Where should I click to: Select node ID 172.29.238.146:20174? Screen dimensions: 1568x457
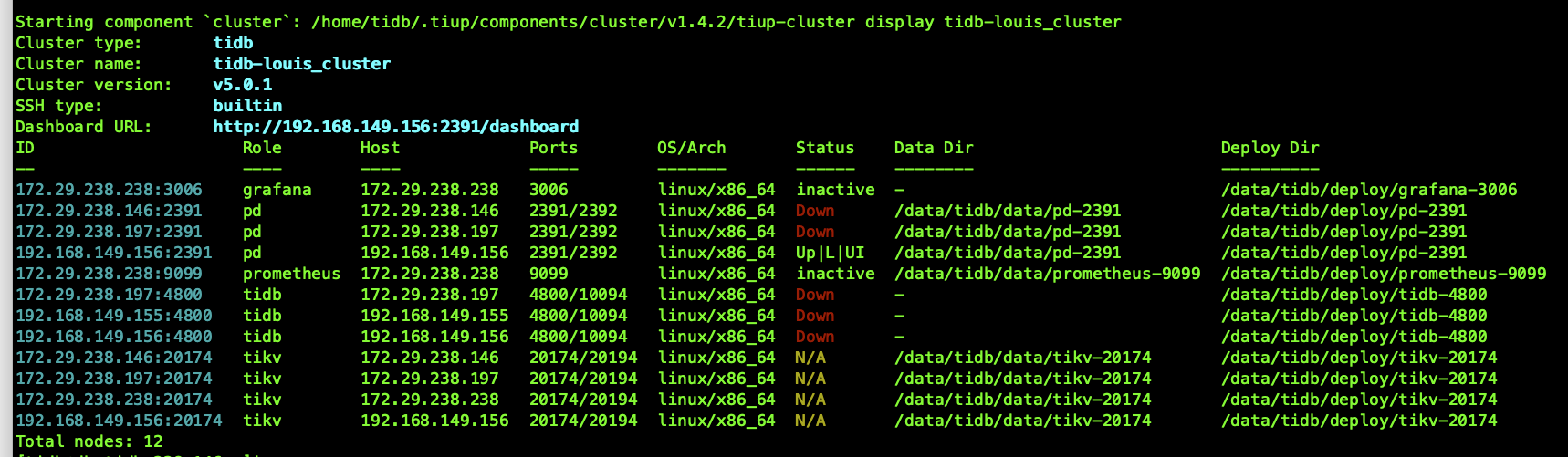coord(113,358)
